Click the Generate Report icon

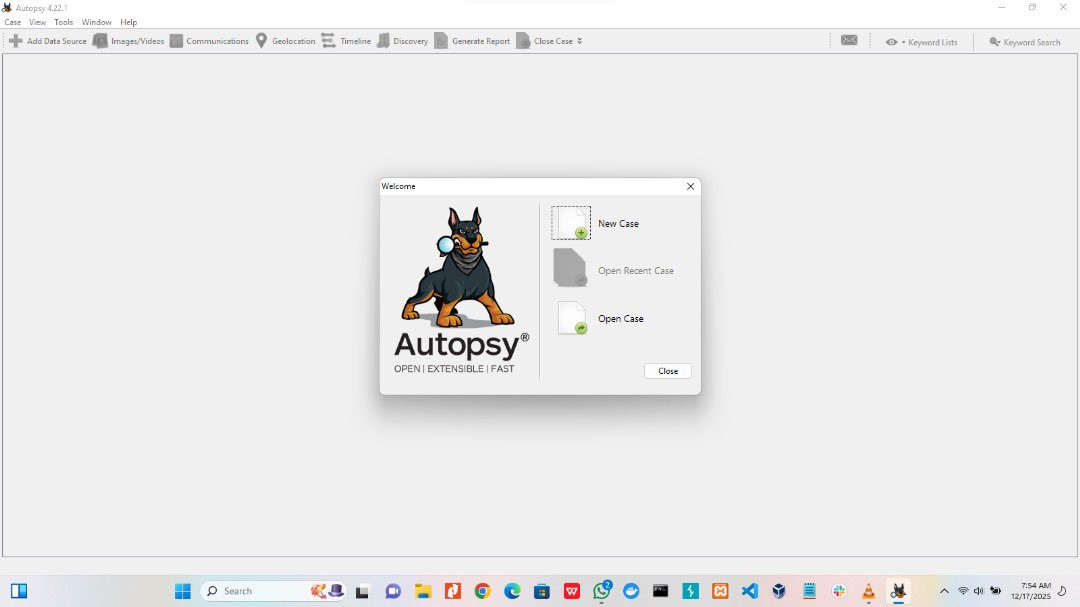point(441,41)
